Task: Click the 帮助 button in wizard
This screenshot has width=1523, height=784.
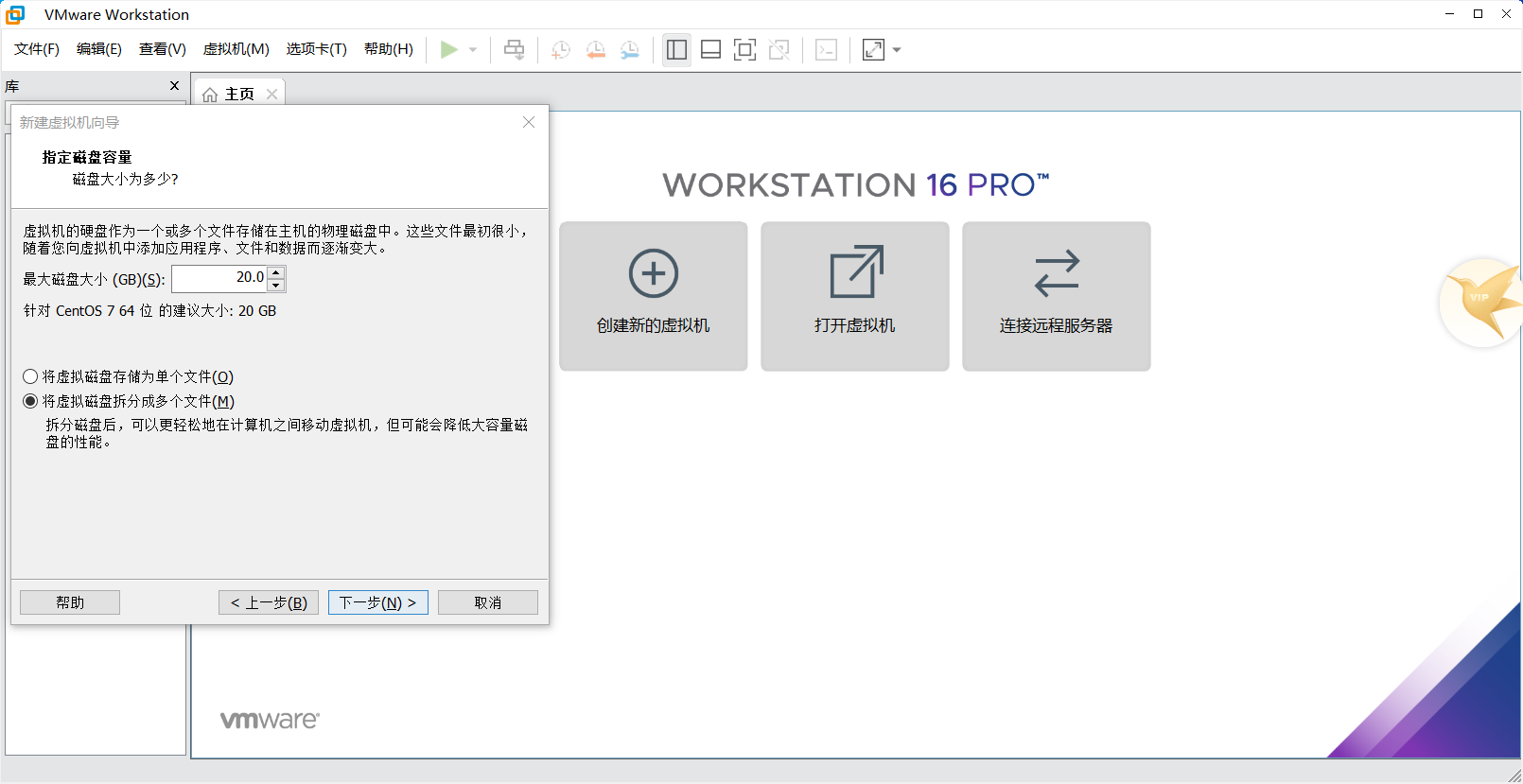Action: pyautogui.click(x=70, y=602)
